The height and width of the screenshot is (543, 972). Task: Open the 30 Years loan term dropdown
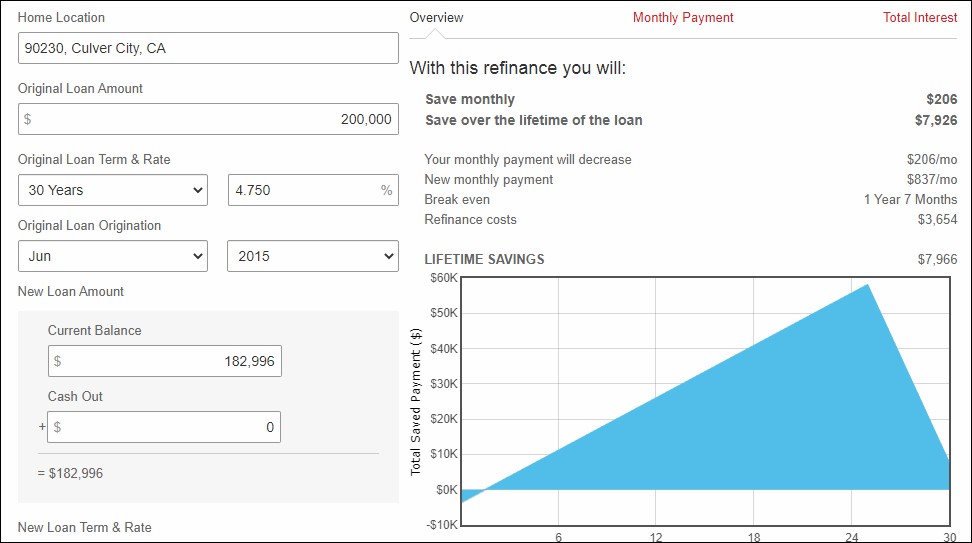click(x=113, y=190)
